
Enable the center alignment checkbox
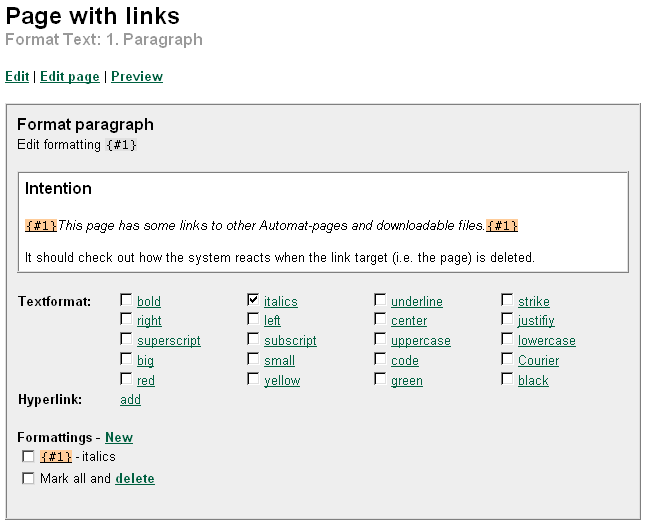point(380,320)
